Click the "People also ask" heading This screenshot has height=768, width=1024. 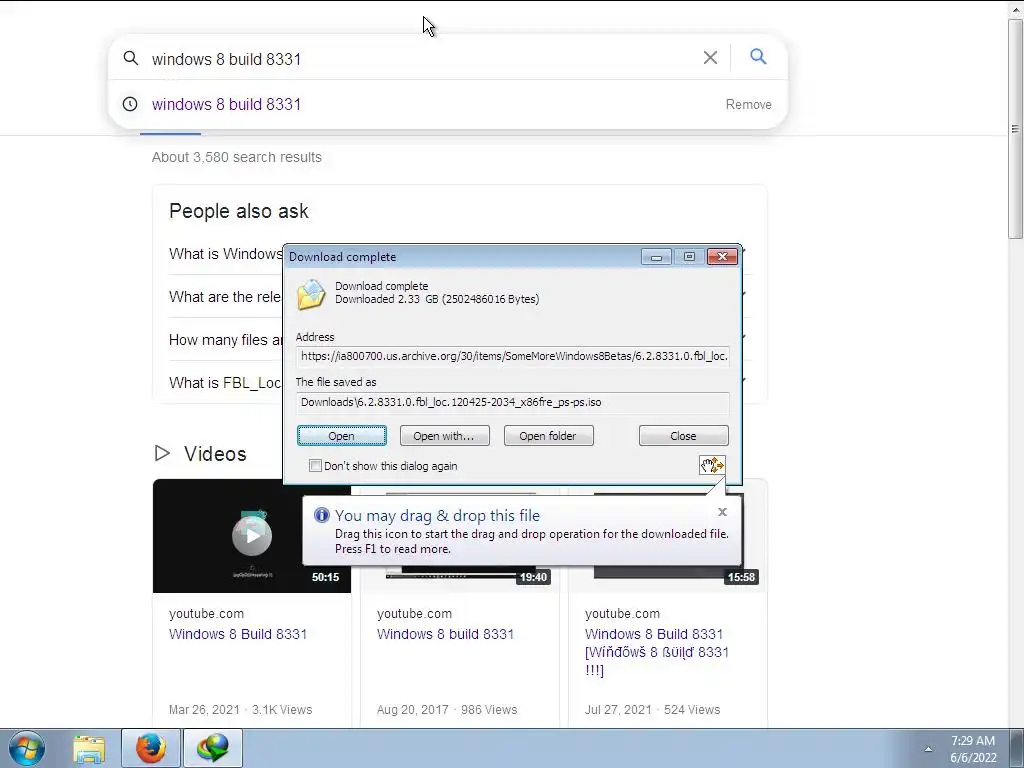pos(238,211)
